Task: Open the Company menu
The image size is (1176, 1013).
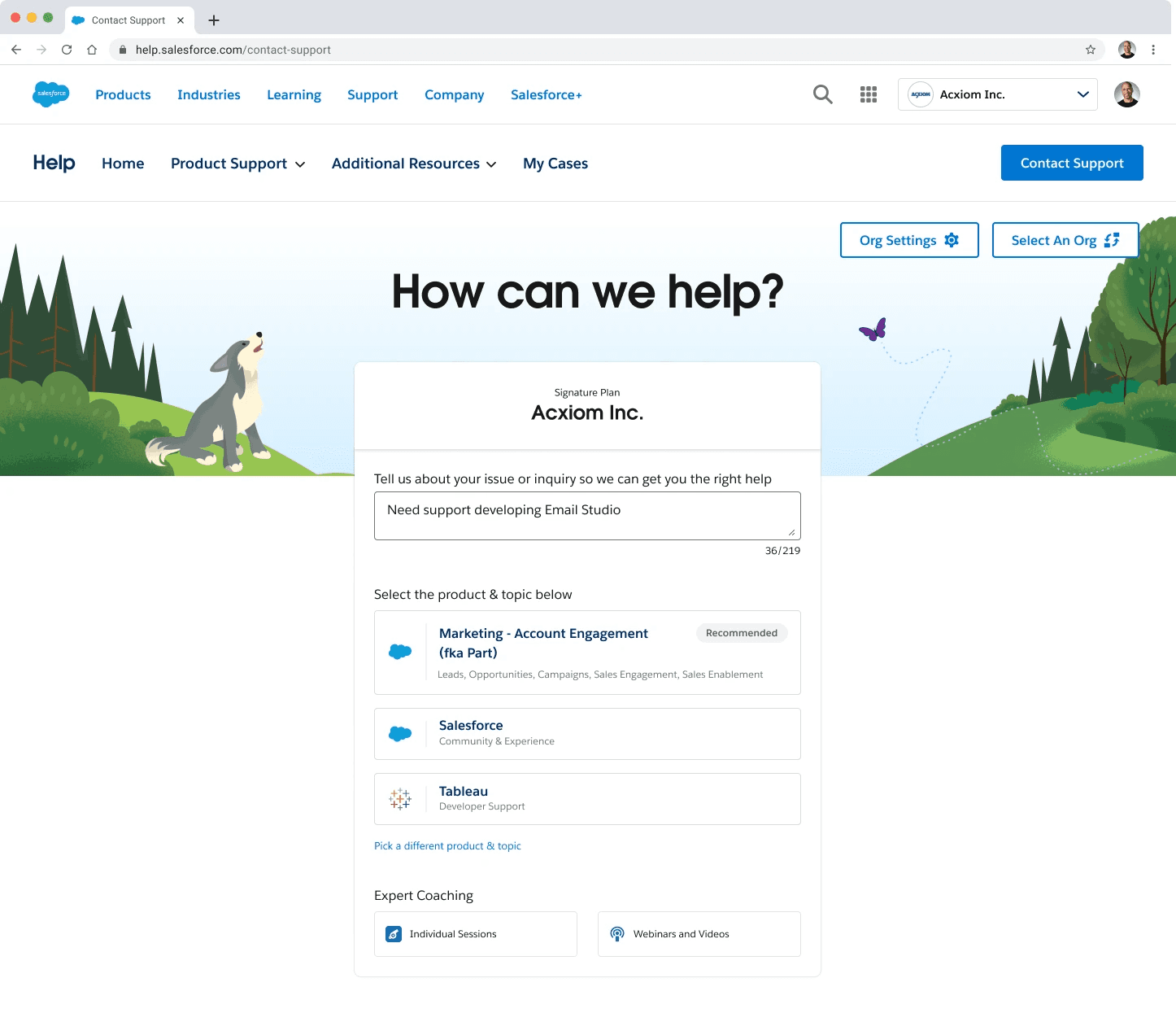Action: click(x=454, y=95)
